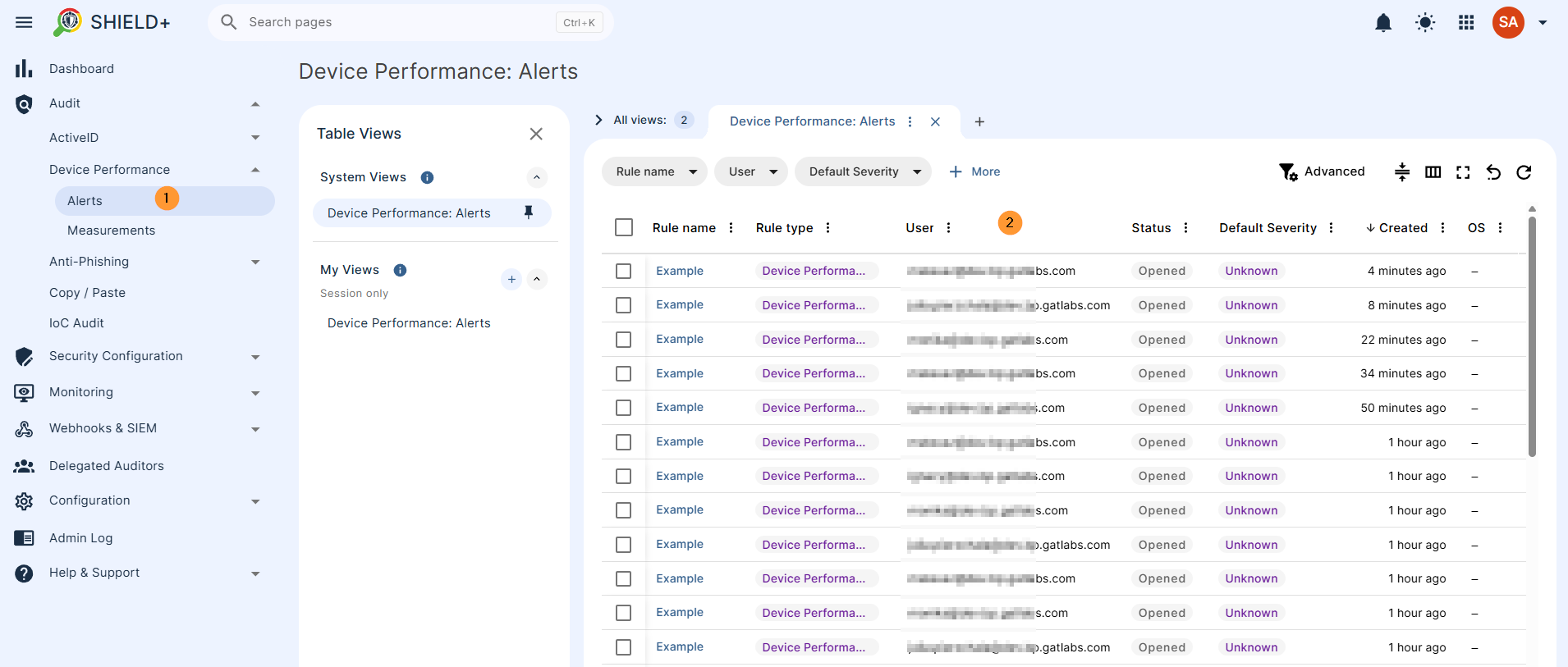Sort by Created column header
Screen dimensions: 1568x667
(1403, 228)
